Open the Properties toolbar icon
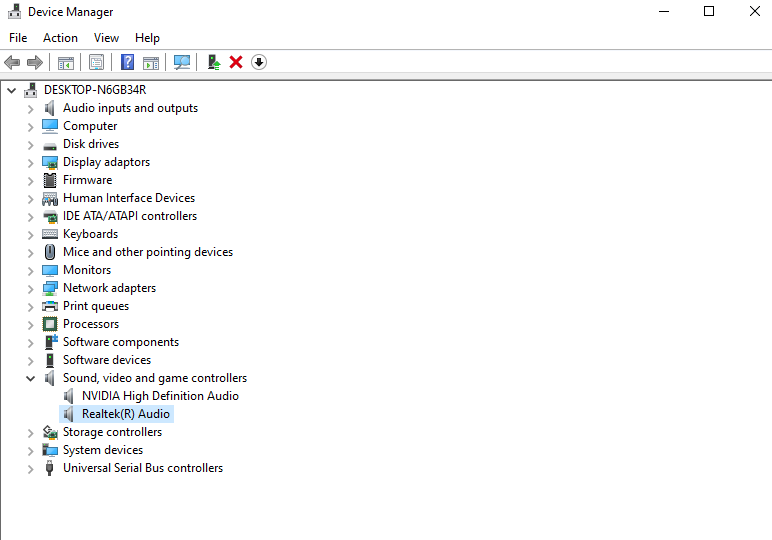 (x=96, y=63)
